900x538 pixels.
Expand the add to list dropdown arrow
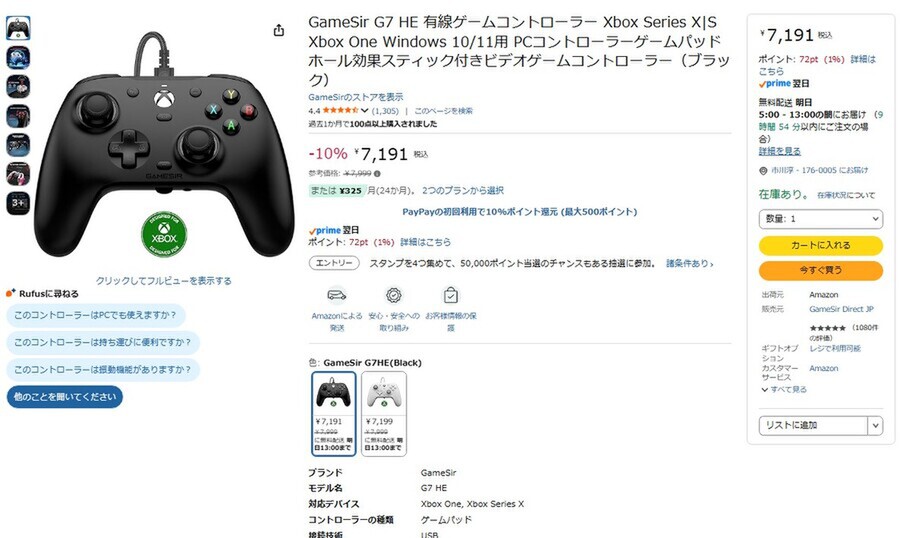[x=875, y=425]
